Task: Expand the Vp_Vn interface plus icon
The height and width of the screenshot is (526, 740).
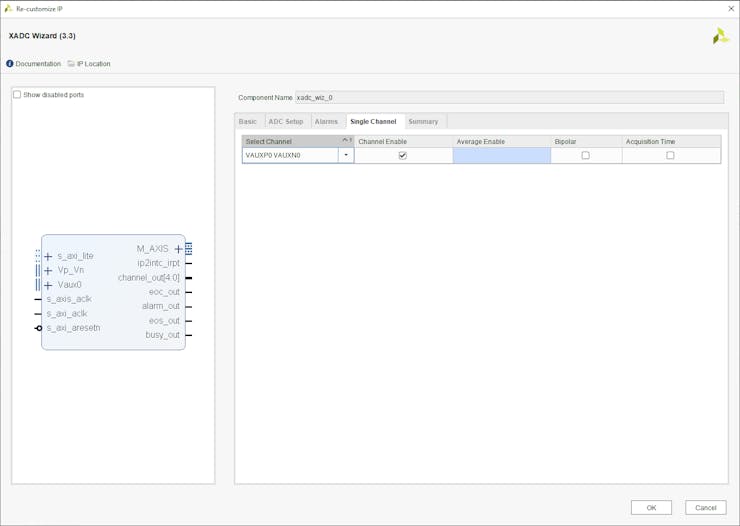Action: (x=48, y=271)
